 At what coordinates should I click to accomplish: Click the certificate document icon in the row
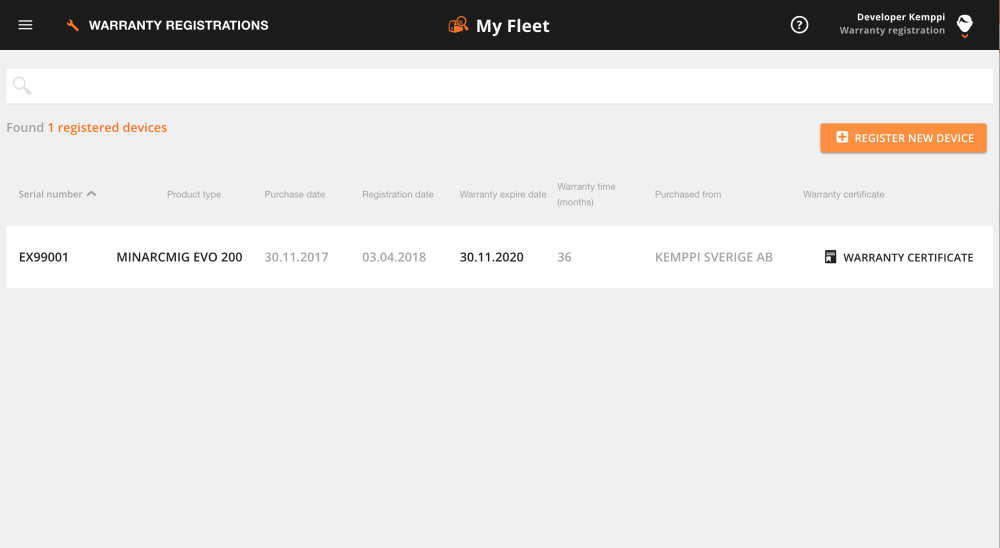tap(830, 257)
